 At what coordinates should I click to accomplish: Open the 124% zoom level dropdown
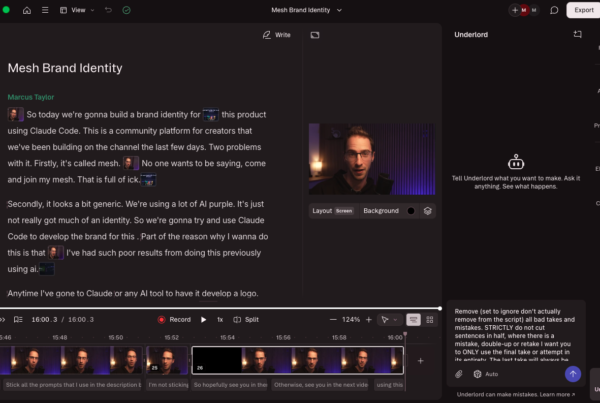352,319
